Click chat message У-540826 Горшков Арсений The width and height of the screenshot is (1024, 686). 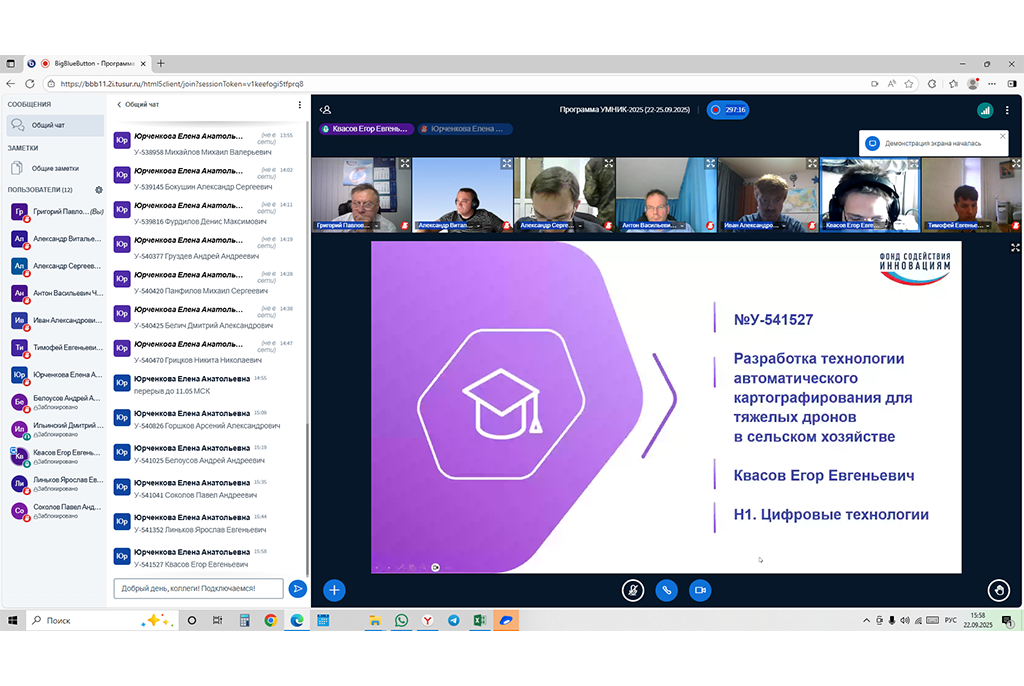point(206,426)
